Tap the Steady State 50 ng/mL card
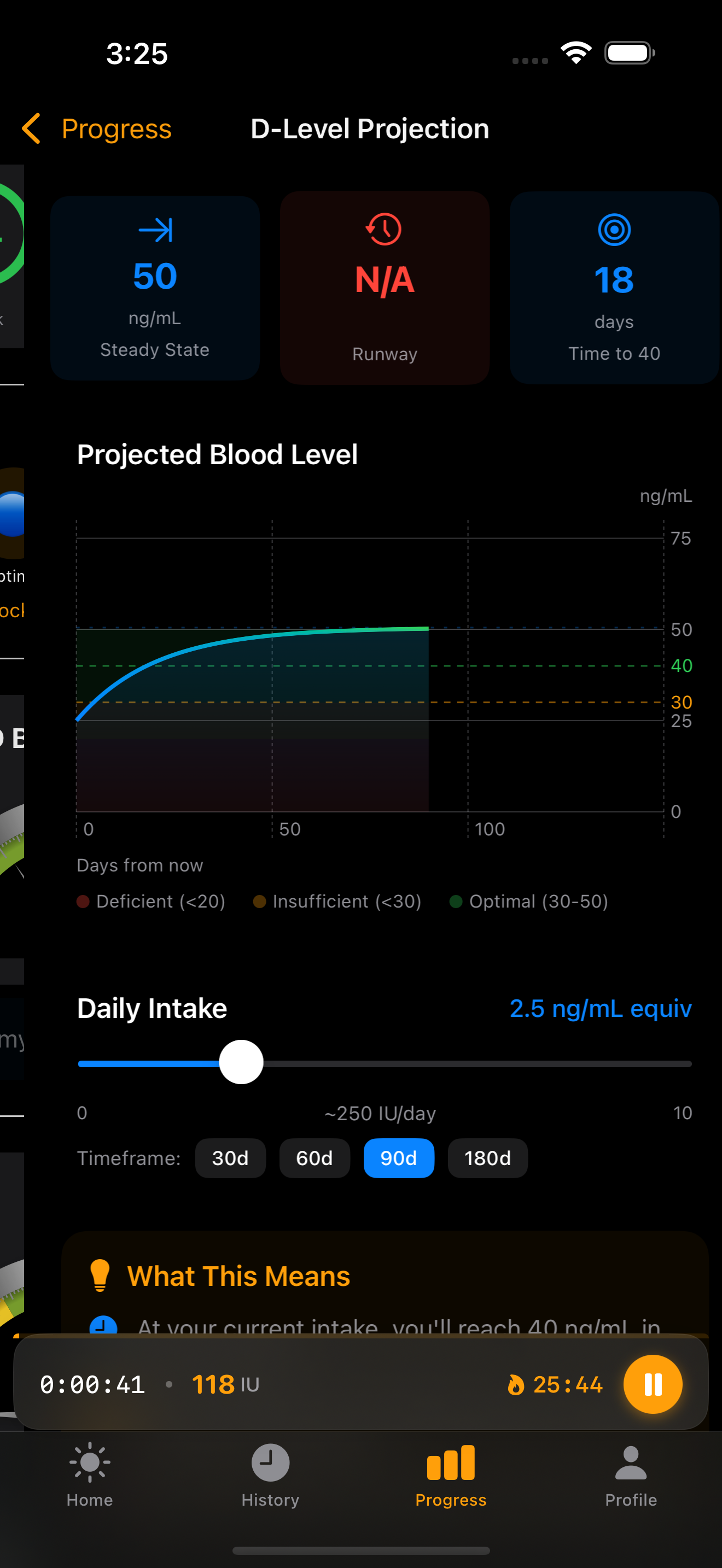 point(155,288)
